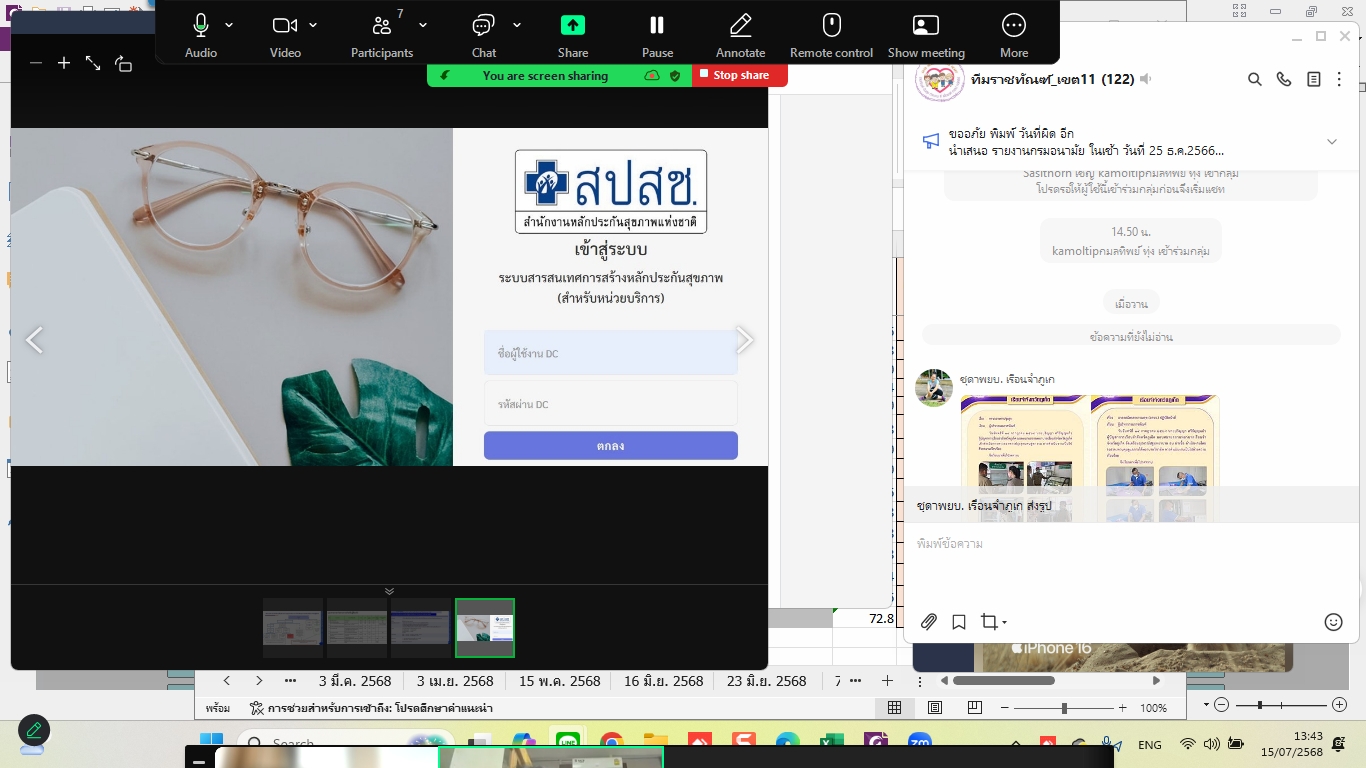Select the 3 มี.ค. 2568 sheet tab
The image size is (1366, 768).
[355, 680]
